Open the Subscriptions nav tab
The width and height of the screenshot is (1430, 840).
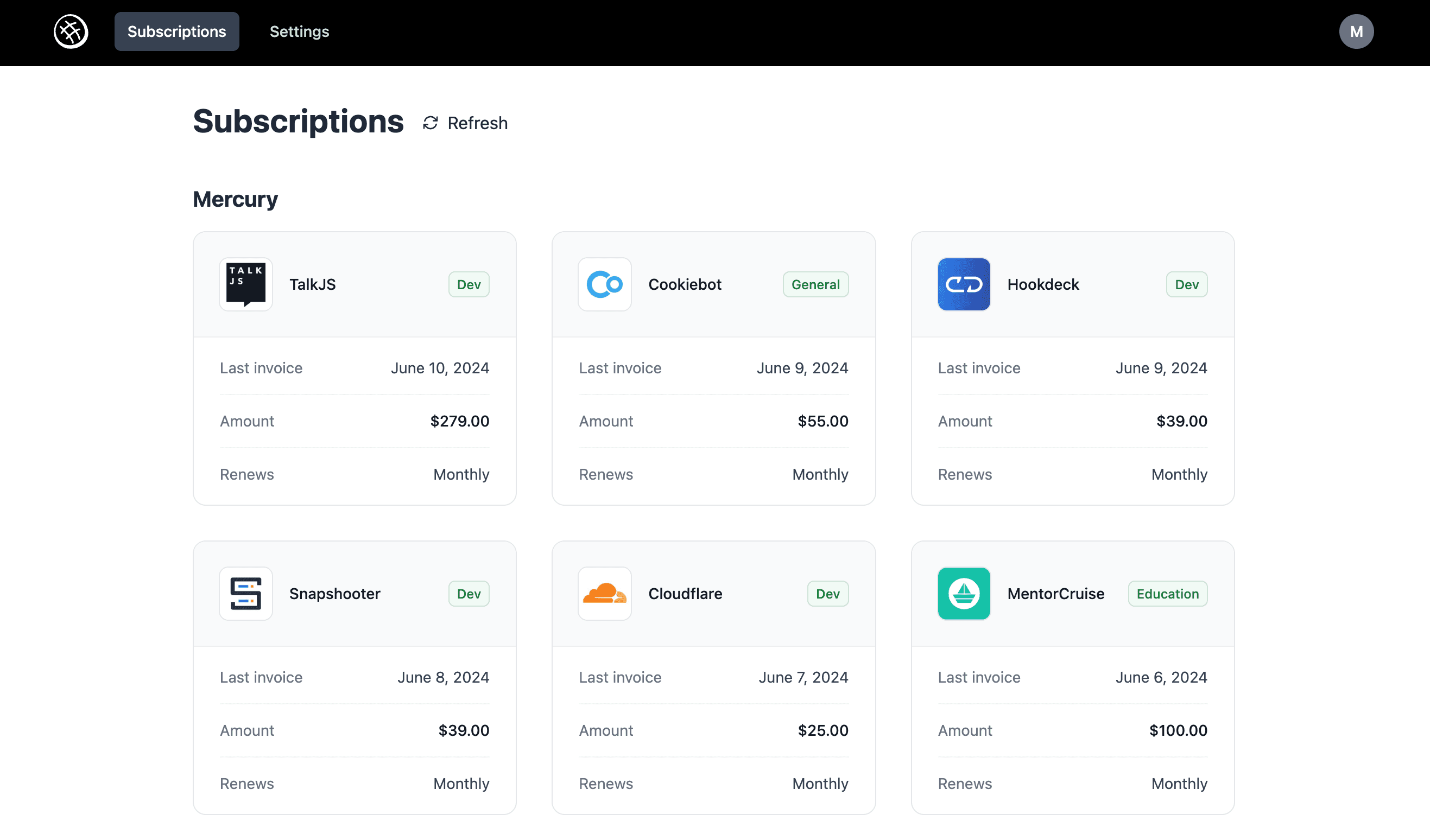tap(176, 31)
